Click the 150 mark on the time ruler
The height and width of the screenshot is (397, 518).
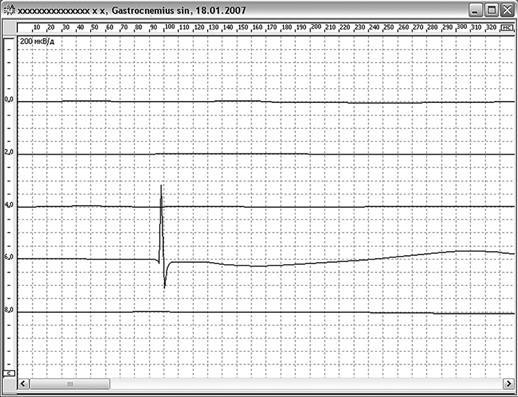pyautogui.click(x=243, y=27)
